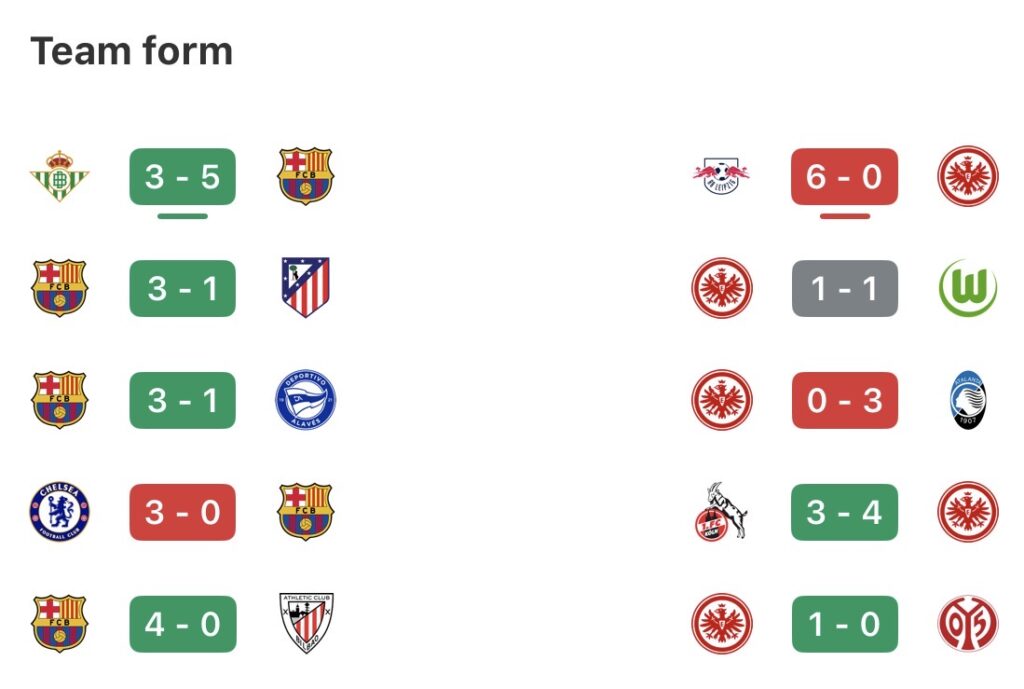1024x689 pixels.
Task: Click the Atalanta crest icon
Action: [x=967, y=400]
